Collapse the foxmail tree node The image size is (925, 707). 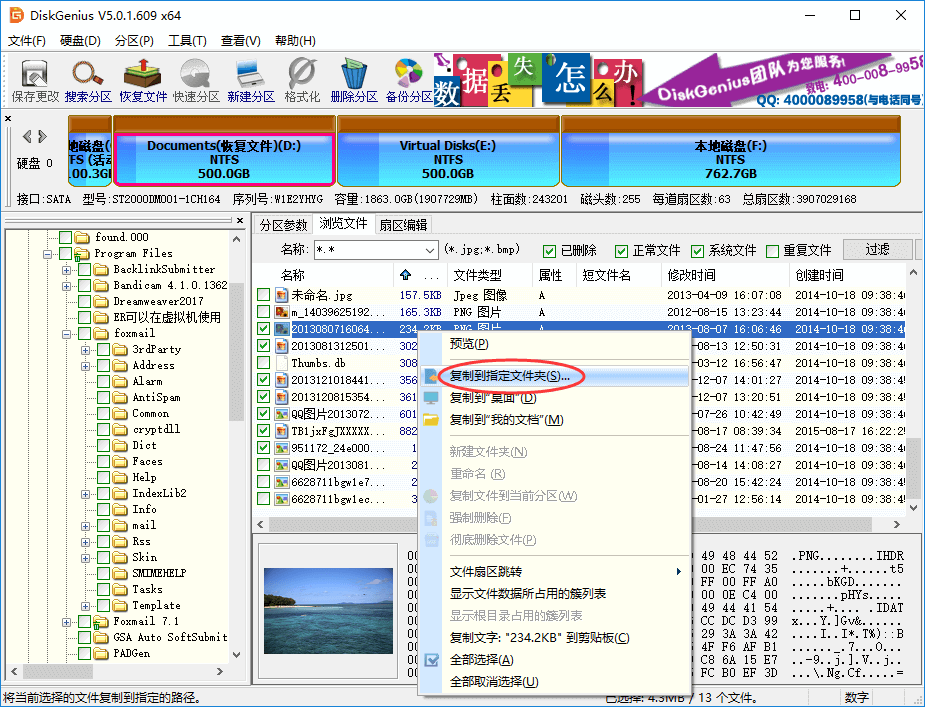66,334
